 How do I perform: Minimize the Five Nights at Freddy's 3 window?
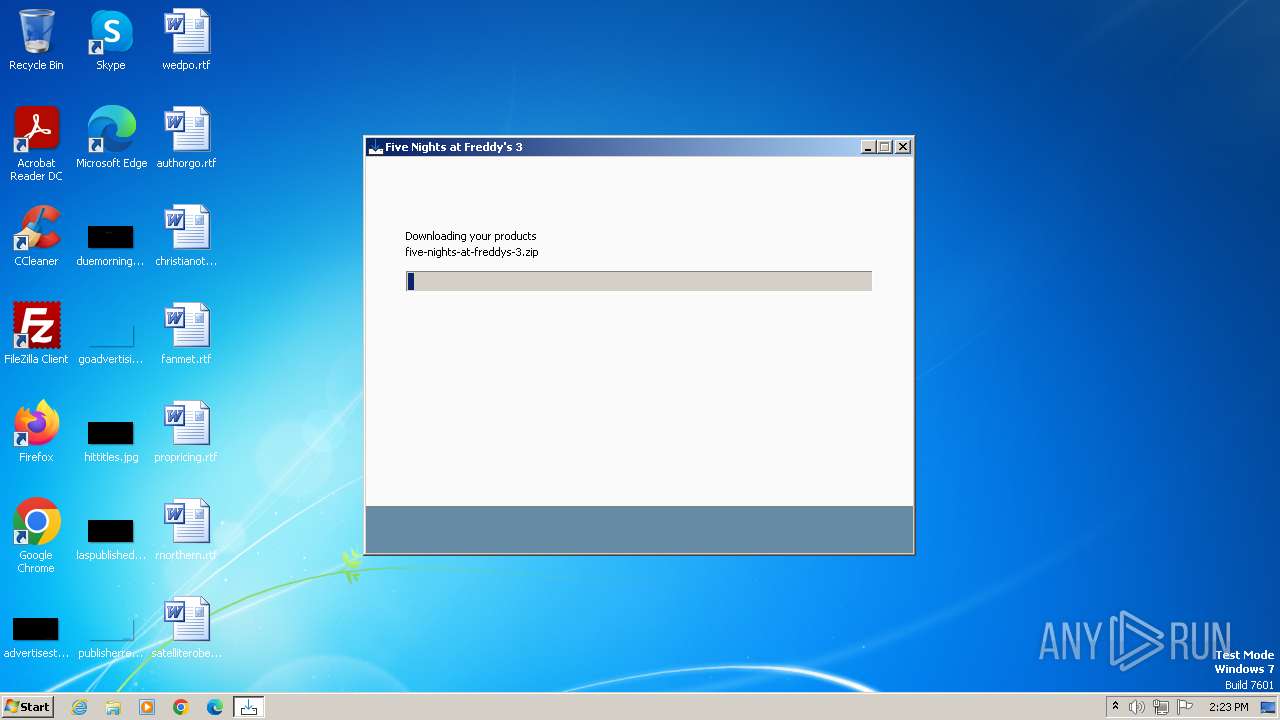click(x=868, y=147)
